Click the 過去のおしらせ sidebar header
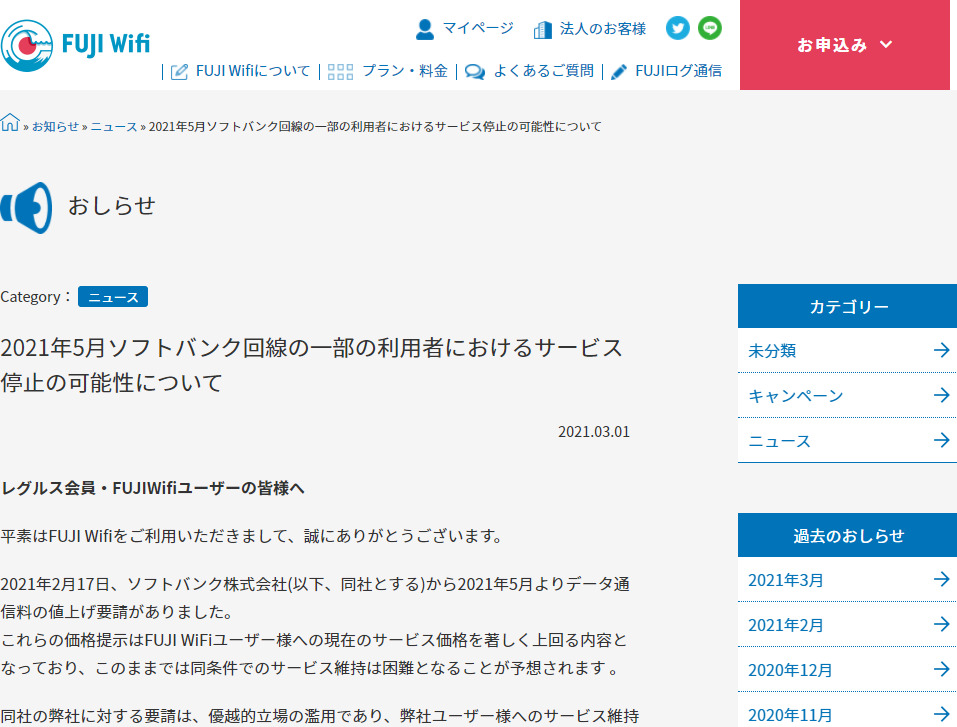Screen dimensions: 957x727 pos(848,535)
